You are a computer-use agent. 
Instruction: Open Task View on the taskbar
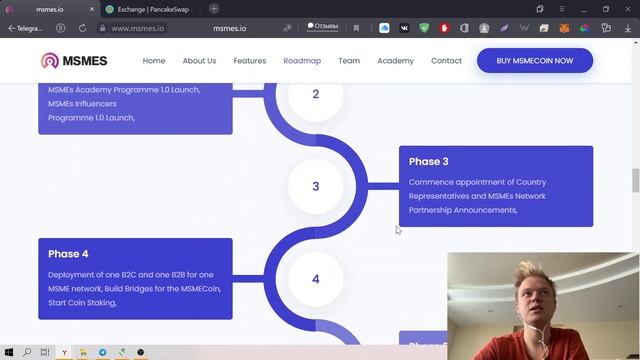45,352
